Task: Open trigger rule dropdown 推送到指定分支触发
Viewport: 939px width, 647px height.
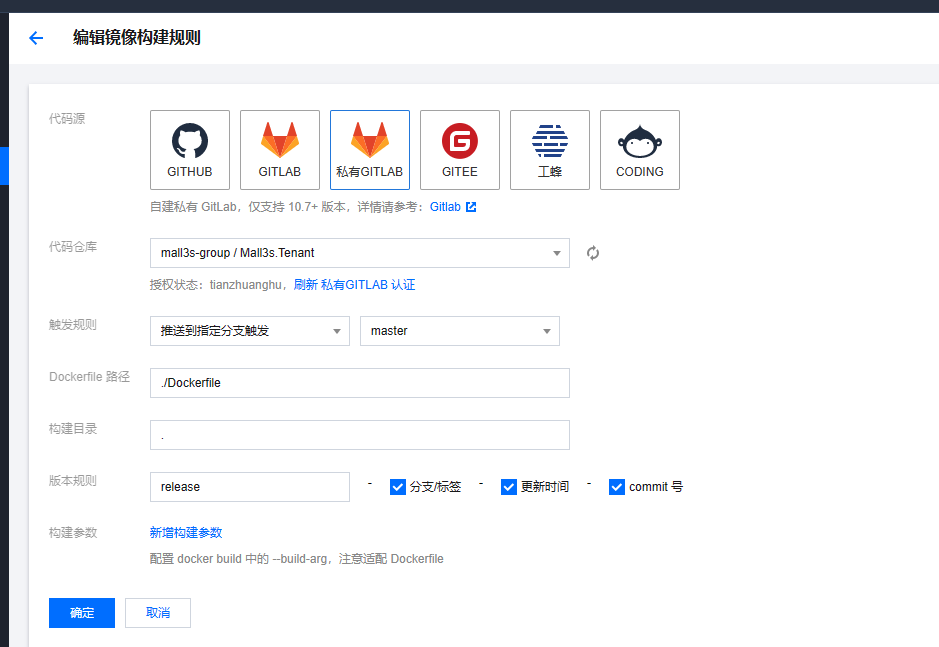Action: (250, 331)
